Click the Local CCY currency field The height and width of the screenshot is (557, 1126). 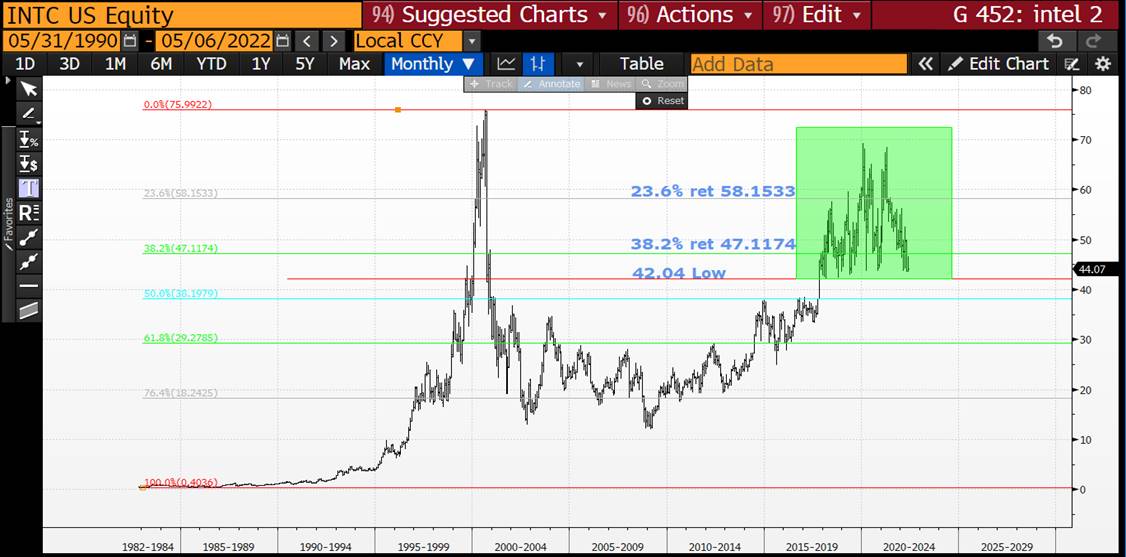408,41
